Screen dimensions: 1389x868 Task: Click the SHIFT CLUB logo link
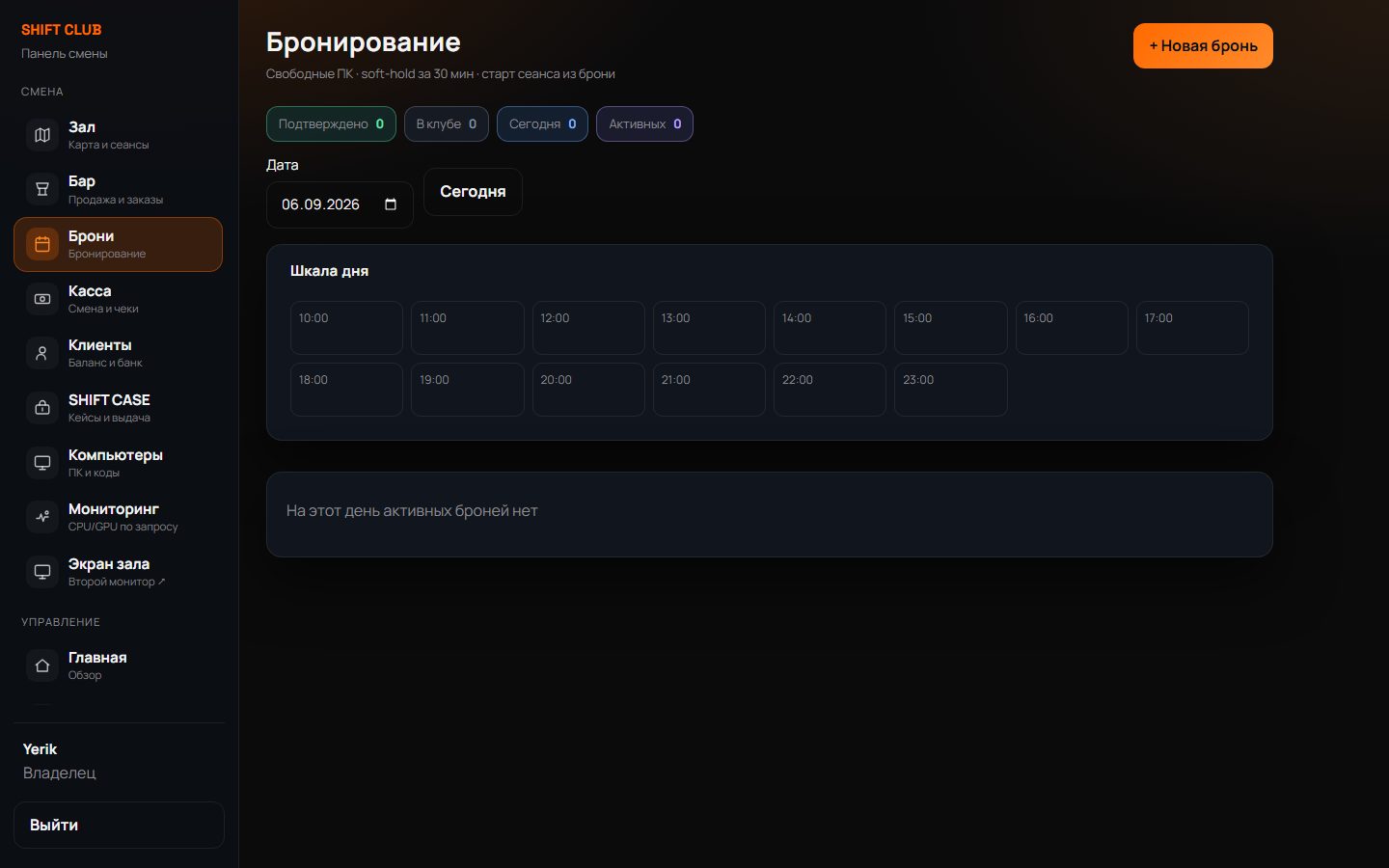click(x=62, y=30)
